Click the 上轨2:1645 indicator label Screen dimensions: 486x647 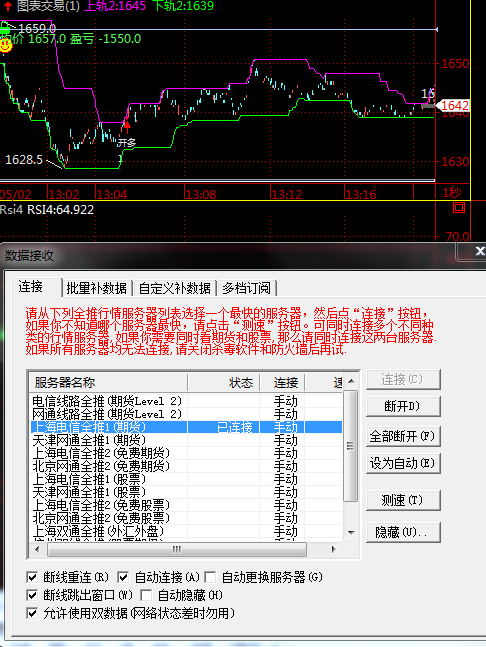115,6
